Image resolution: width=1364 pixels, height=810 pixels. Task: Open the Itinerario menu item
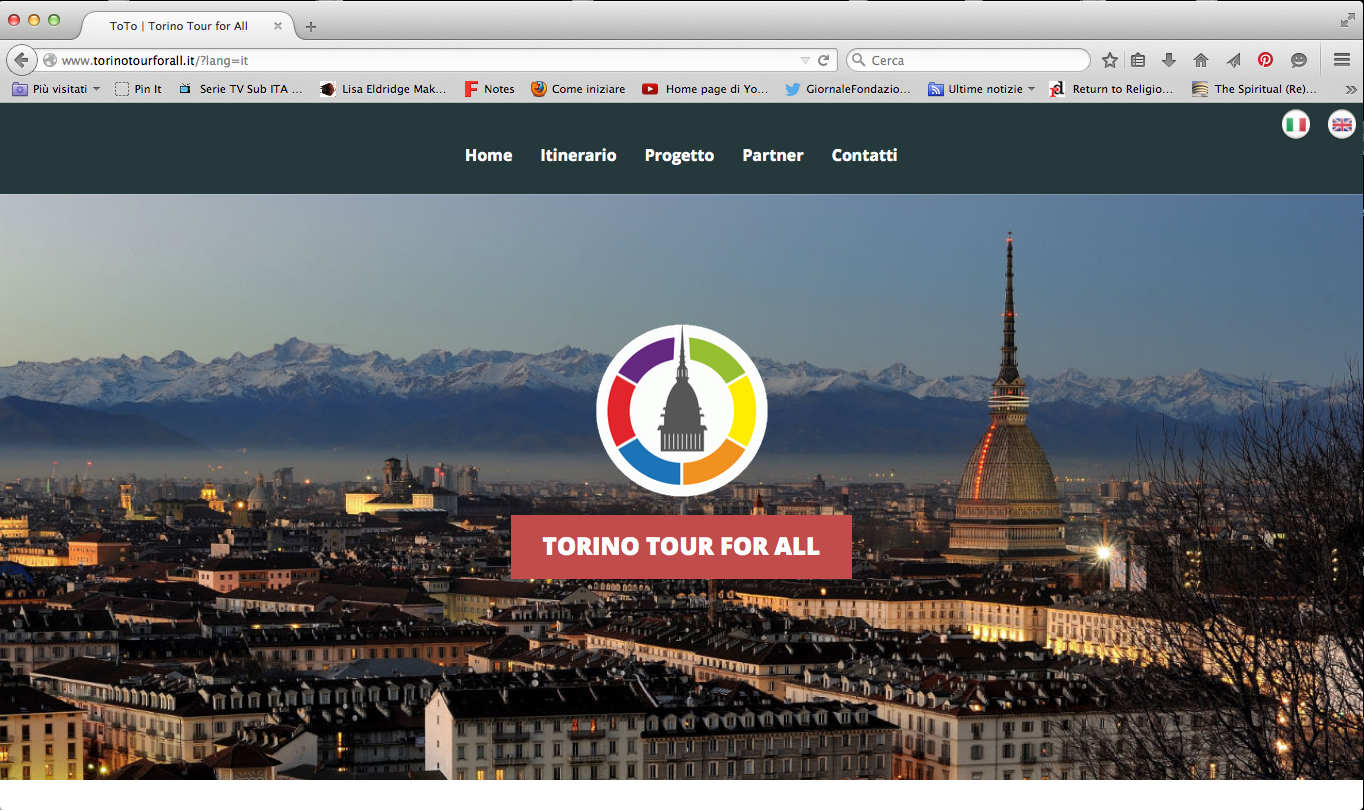pyautogui.click(x=578, y=155)
